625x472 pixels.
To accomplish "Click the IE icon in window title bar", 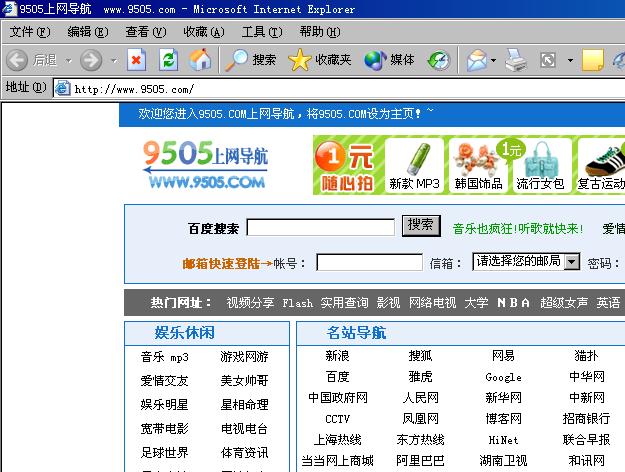I will click(9, 8).
